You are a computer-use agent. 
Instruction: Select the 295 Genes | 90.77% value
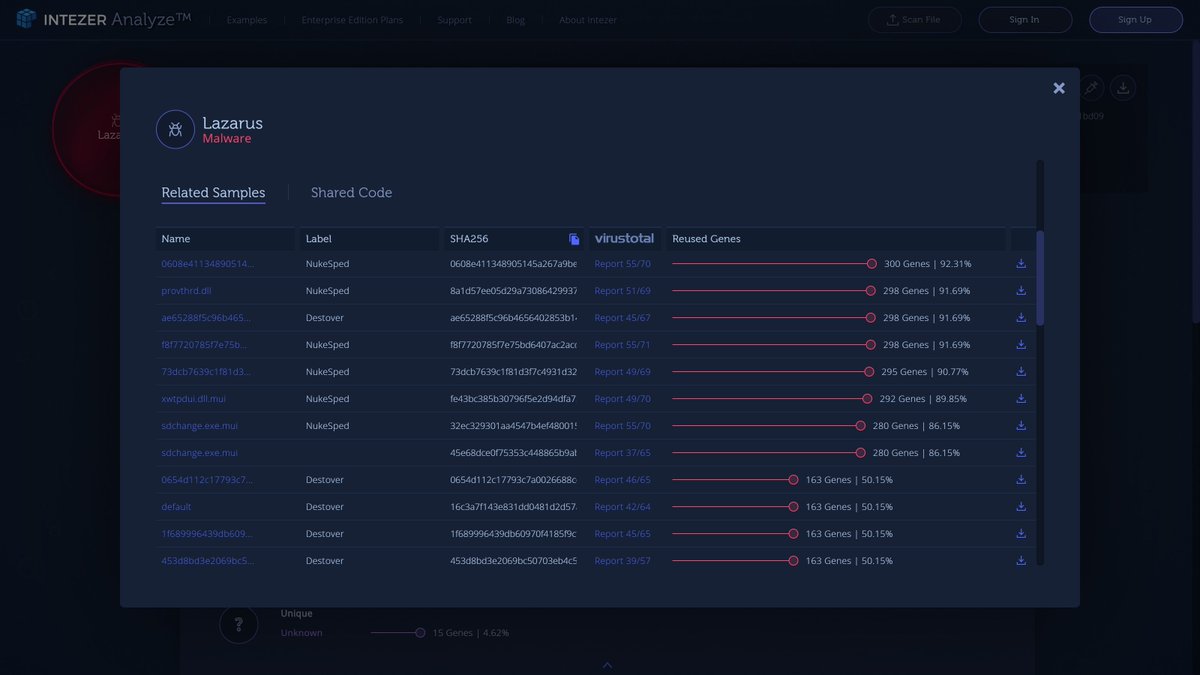click(x=925, y=372)
